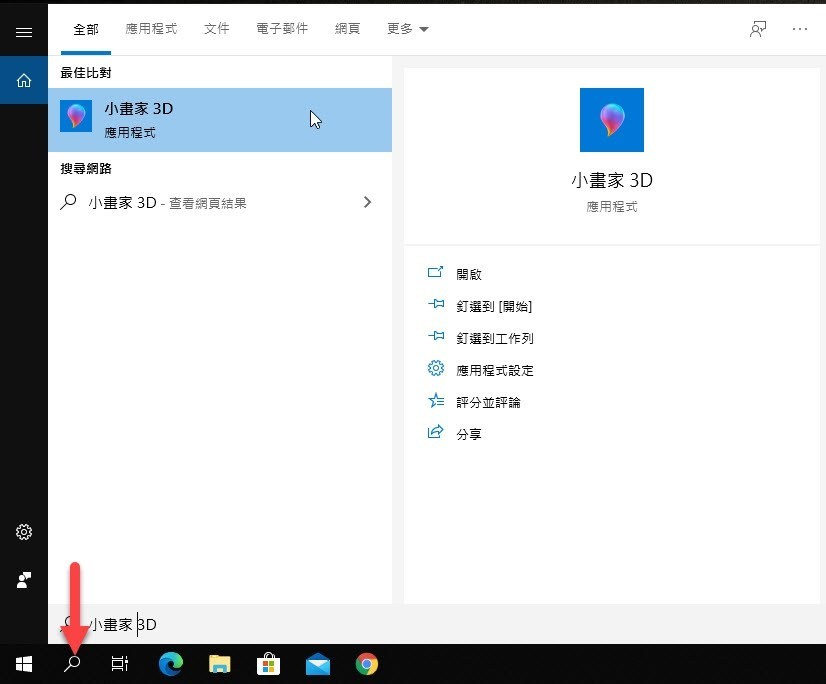Click the pin icon for 釘選到工作列
Screen dimensions: 826x684
436,336
